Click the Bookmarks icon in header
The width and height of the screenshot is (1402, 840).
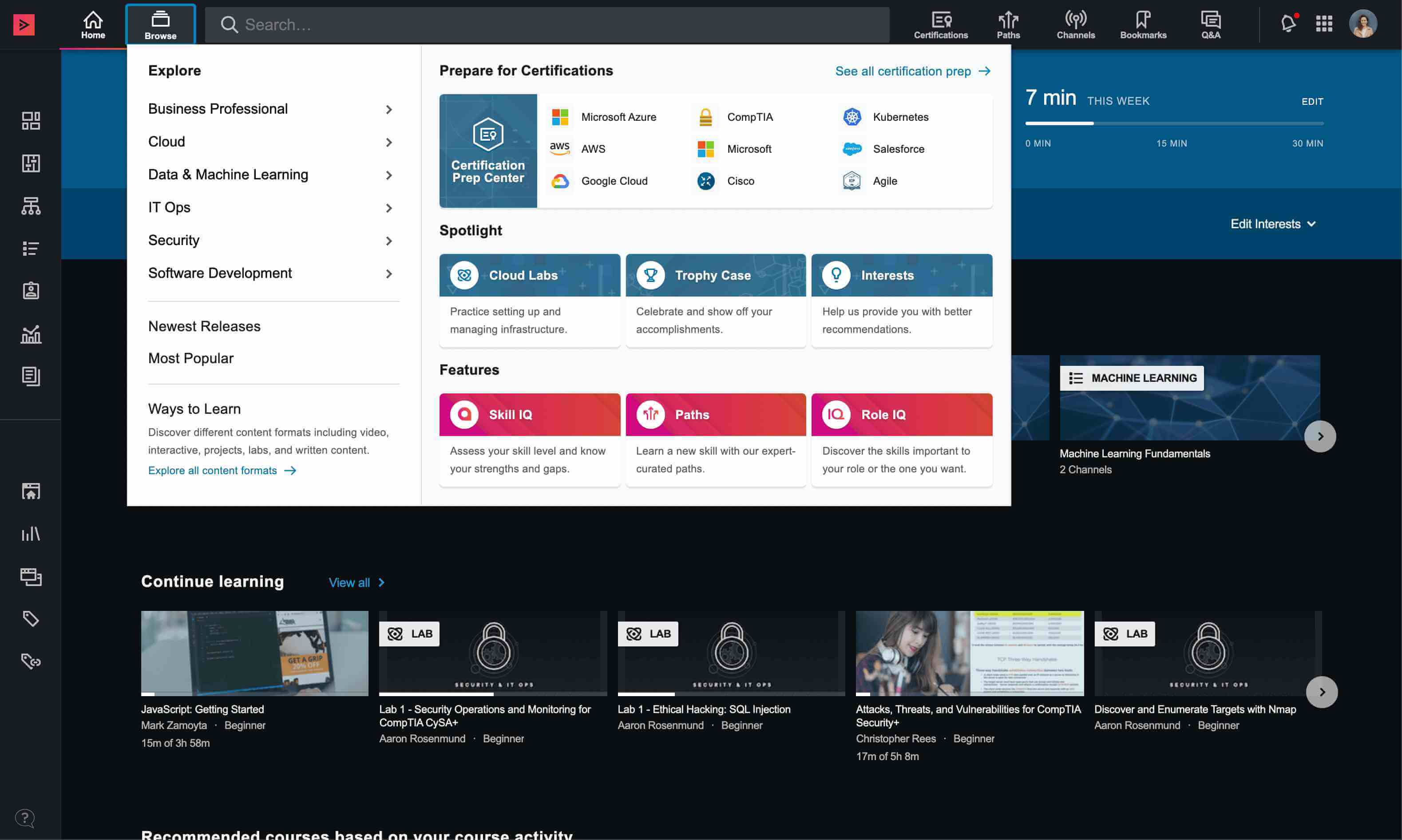pos(1143,25)
